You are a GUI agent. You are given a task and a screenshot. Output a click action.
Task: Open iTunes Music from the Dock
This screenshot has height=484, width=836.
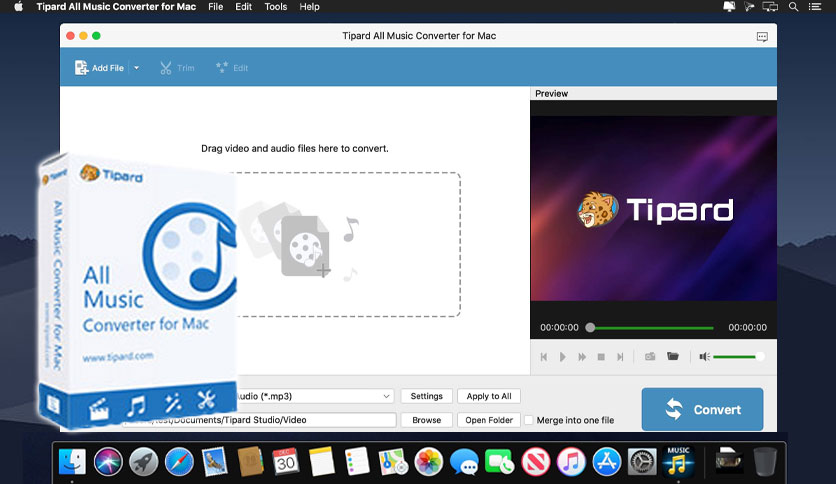point(571,461)
